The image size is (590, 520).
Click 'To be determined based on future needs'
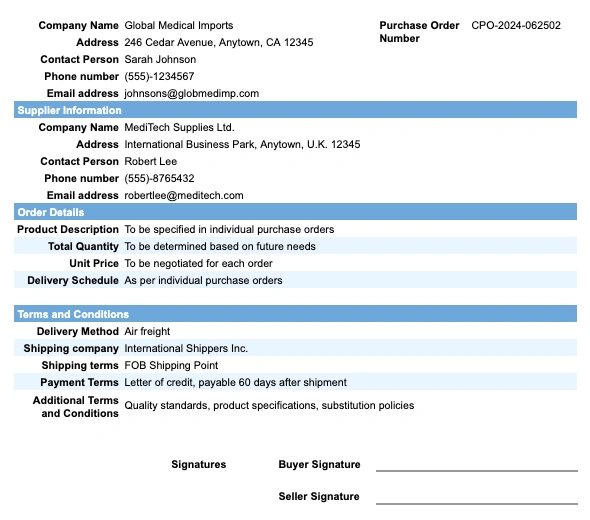pos(220,246)
